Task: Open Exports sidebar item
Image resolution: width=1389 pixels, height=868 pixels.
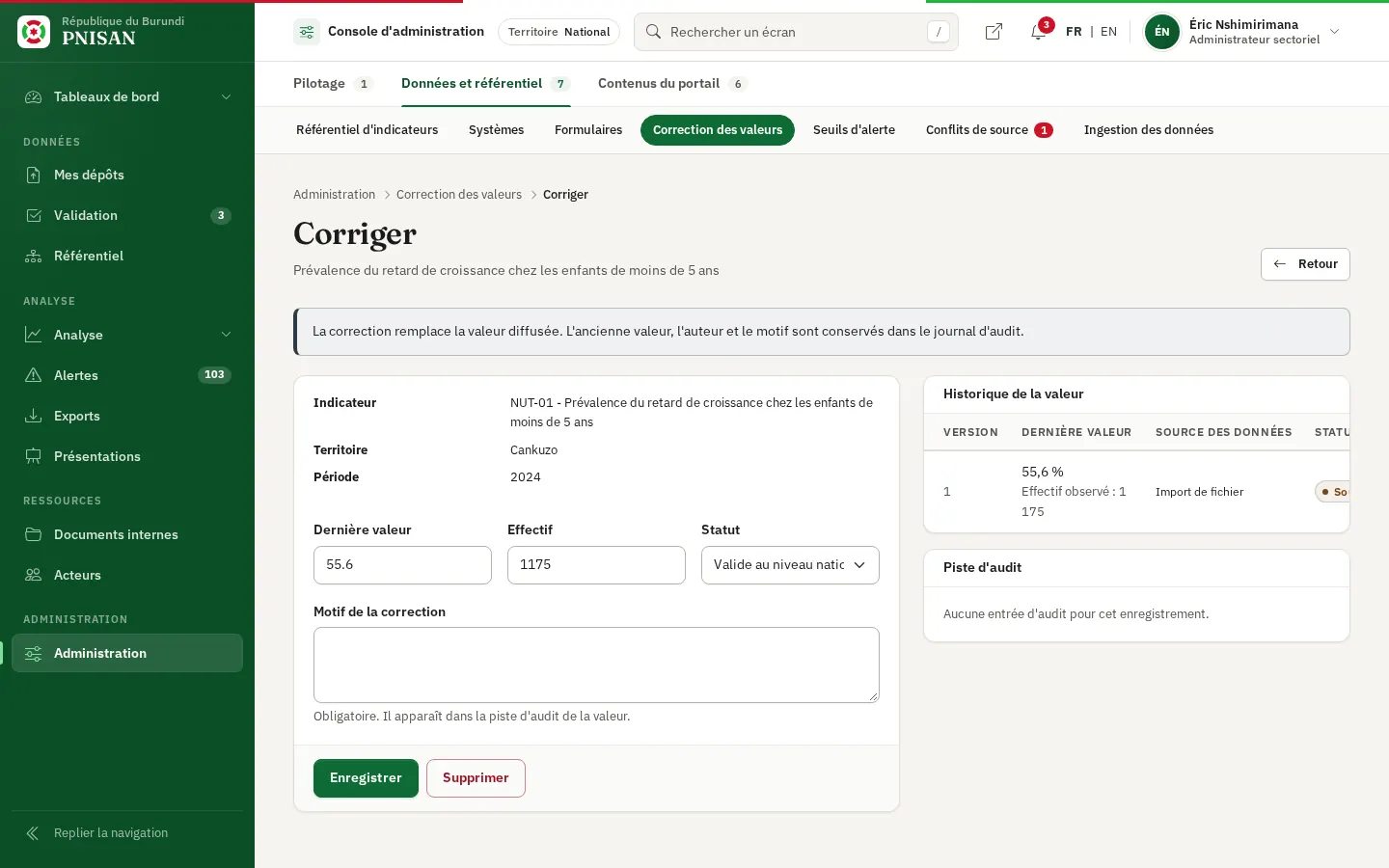Action: [127, 416]
